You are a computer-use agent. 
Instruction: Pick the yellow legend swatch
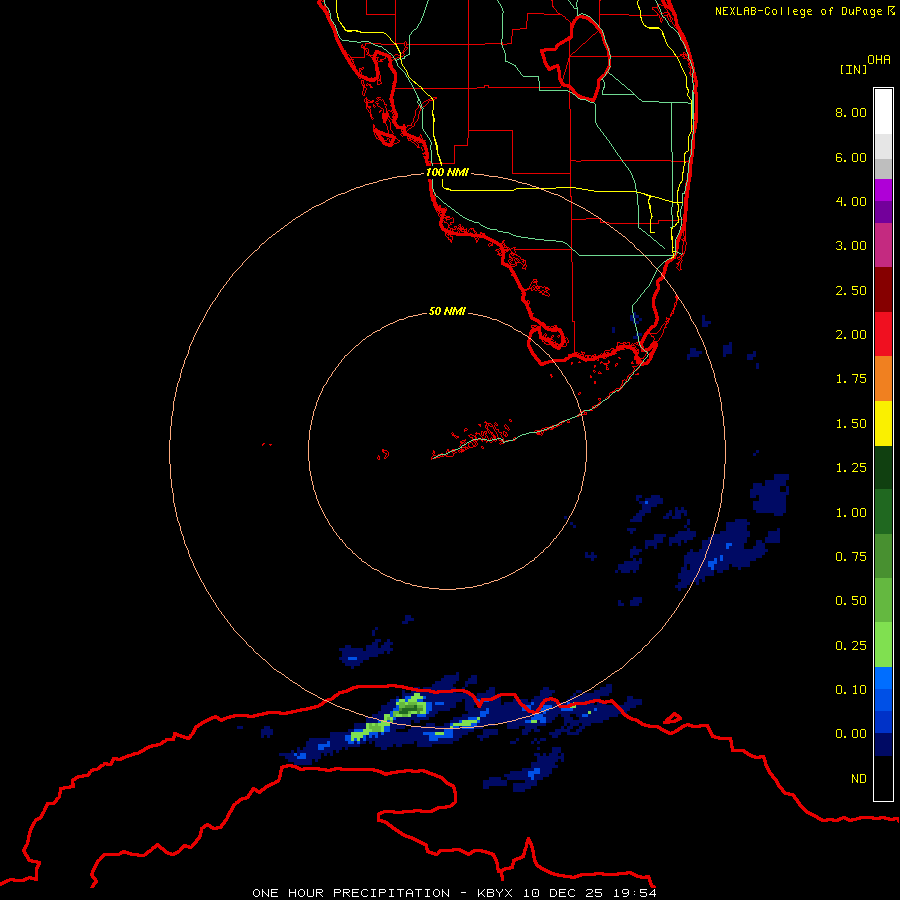point(883,424)
